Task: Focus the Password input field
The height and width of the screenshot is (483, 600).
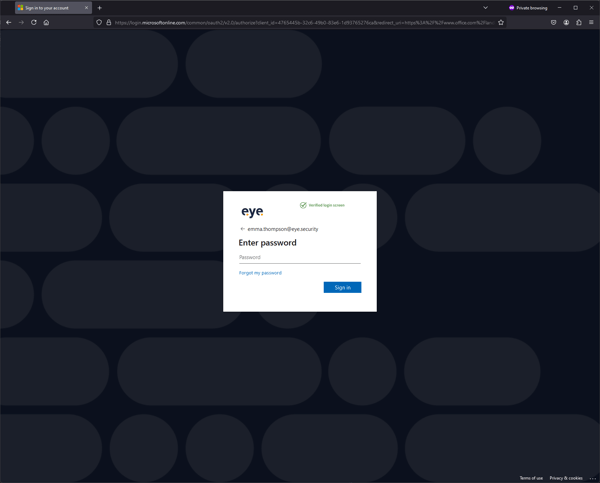Action: (x=300, y=258)
